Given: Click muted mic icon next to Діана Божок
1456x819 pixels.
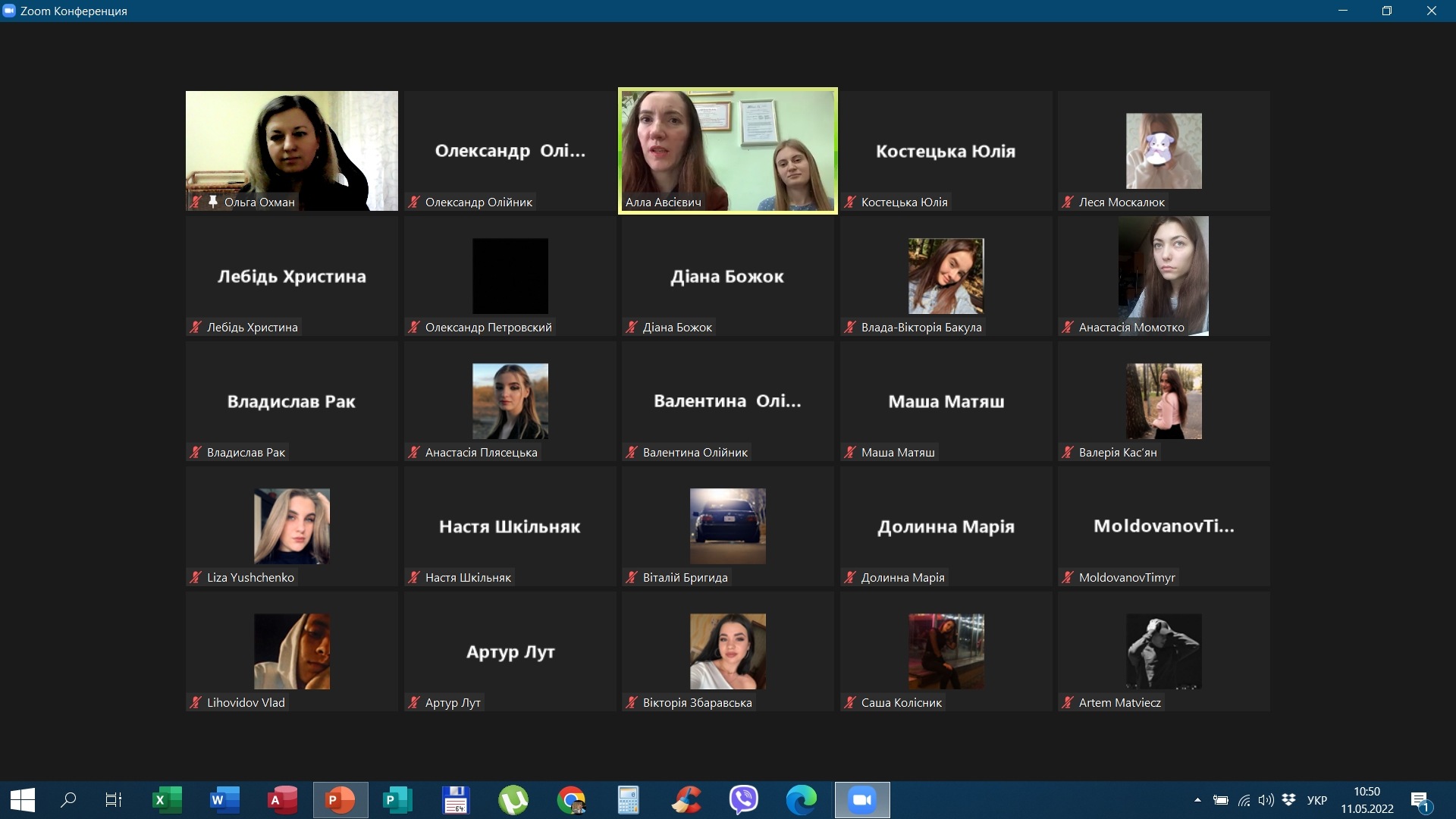Looking at the screenshot, I should click(x=632, y=327).
